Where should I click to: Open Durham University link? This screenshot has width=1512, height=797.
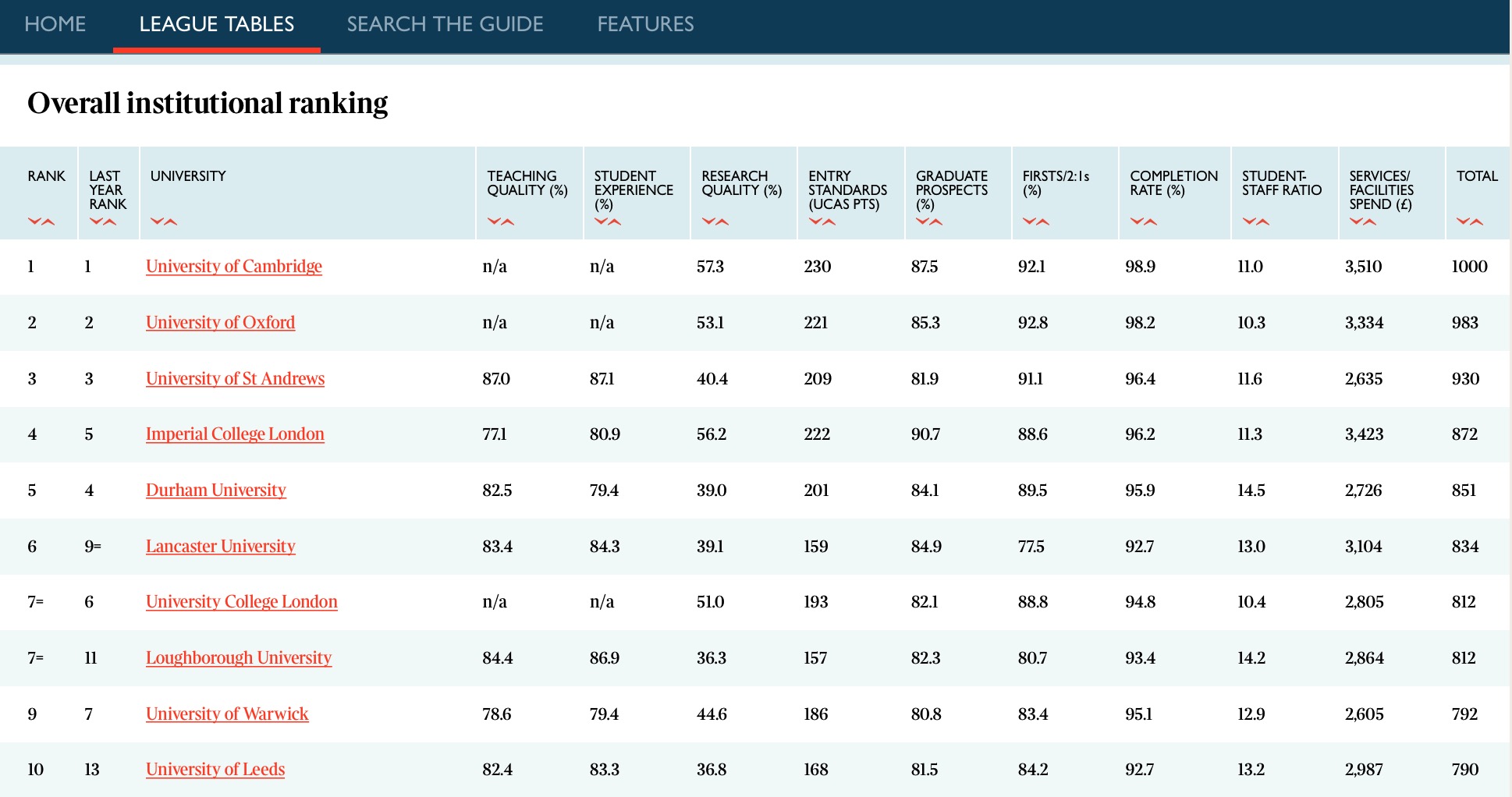point(216,491)
